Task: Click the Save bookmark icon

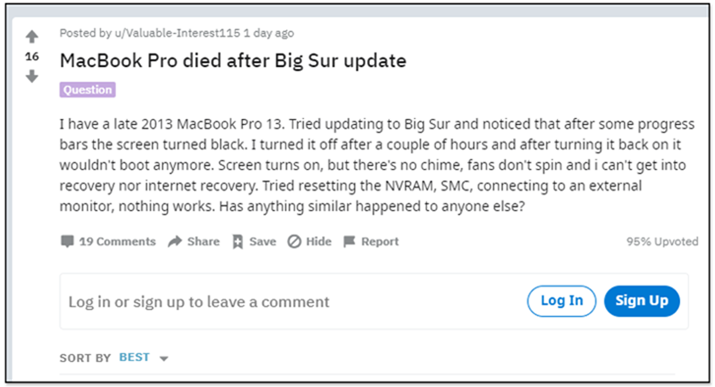Action: point(238,242)
